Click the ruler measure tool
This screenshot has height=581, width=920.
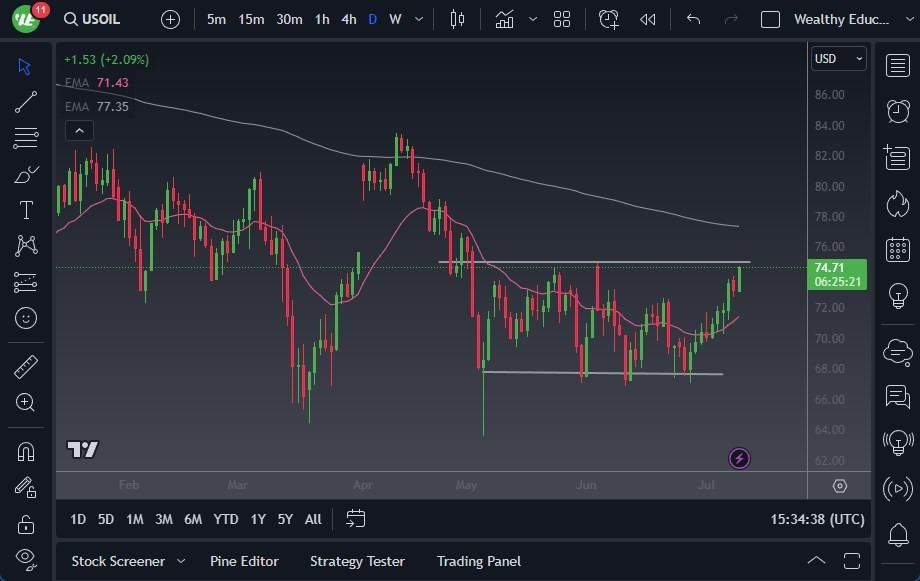pos(26,367)
